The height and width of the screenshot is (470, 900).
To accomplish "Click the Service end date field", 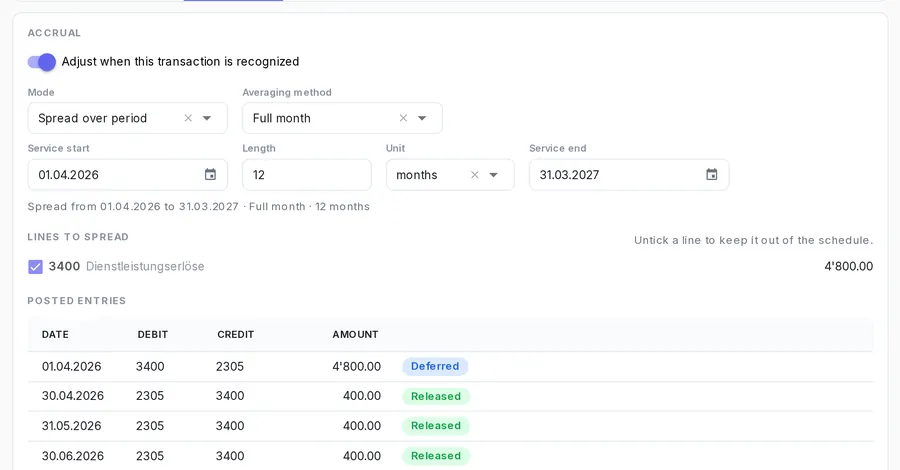I will [x=629, y=175].
